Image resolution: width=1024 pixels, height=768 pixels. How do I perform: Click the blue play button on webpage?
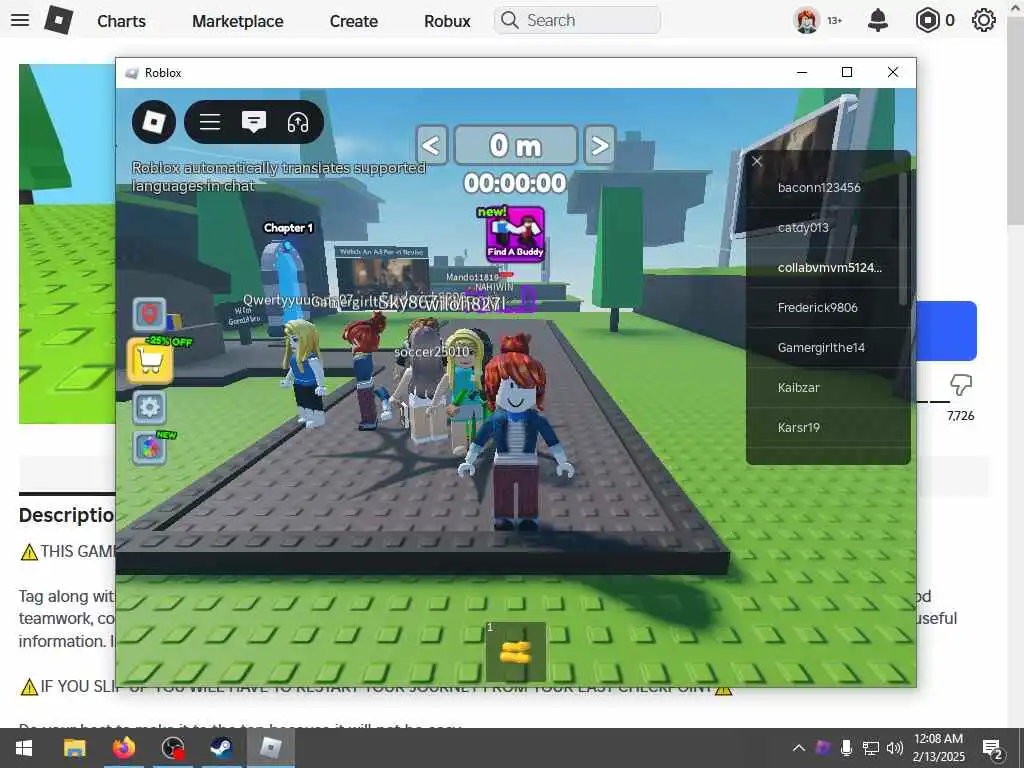946,330
